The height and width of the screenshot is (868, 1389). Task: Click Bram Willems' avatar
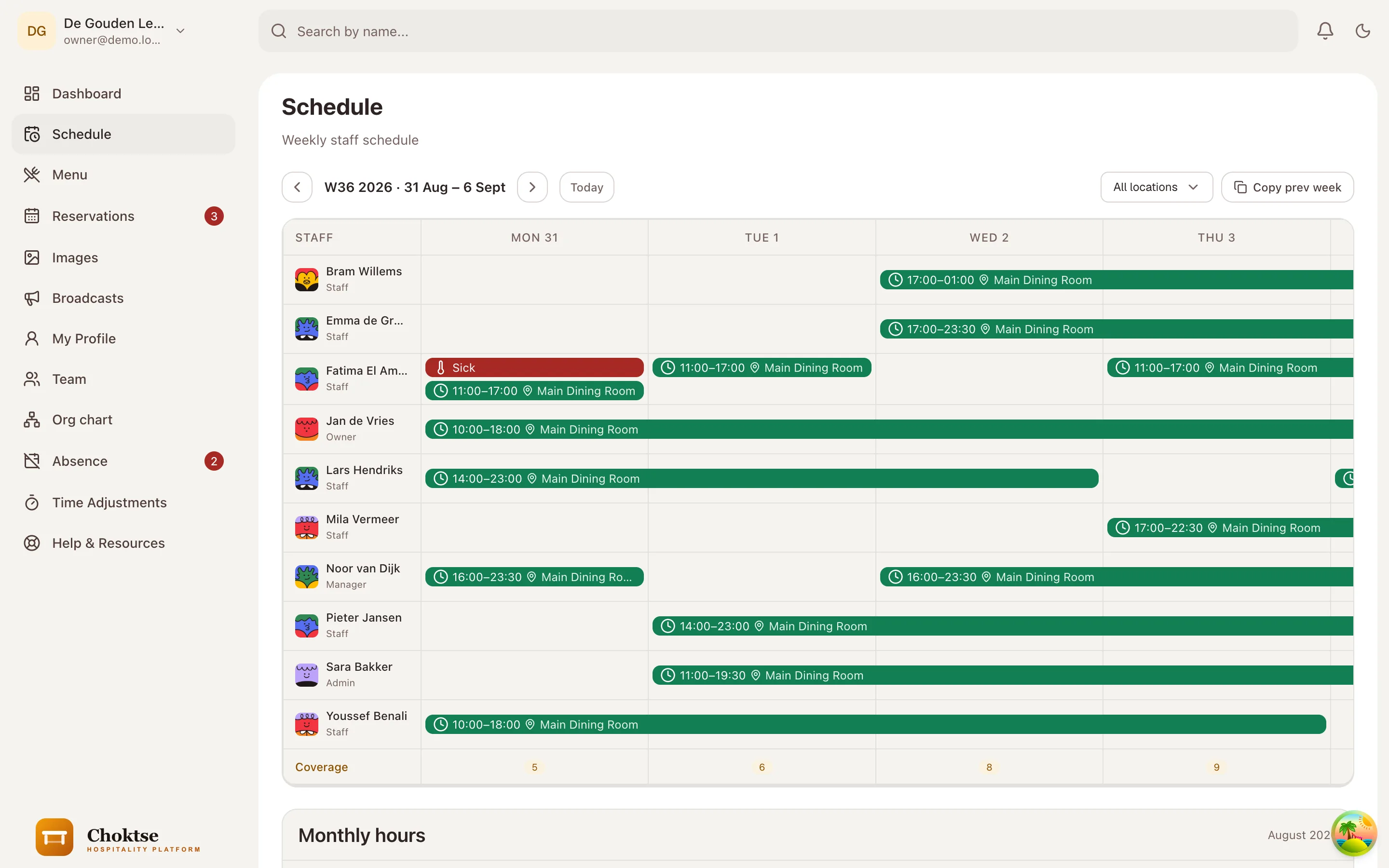tap(307, 280)
